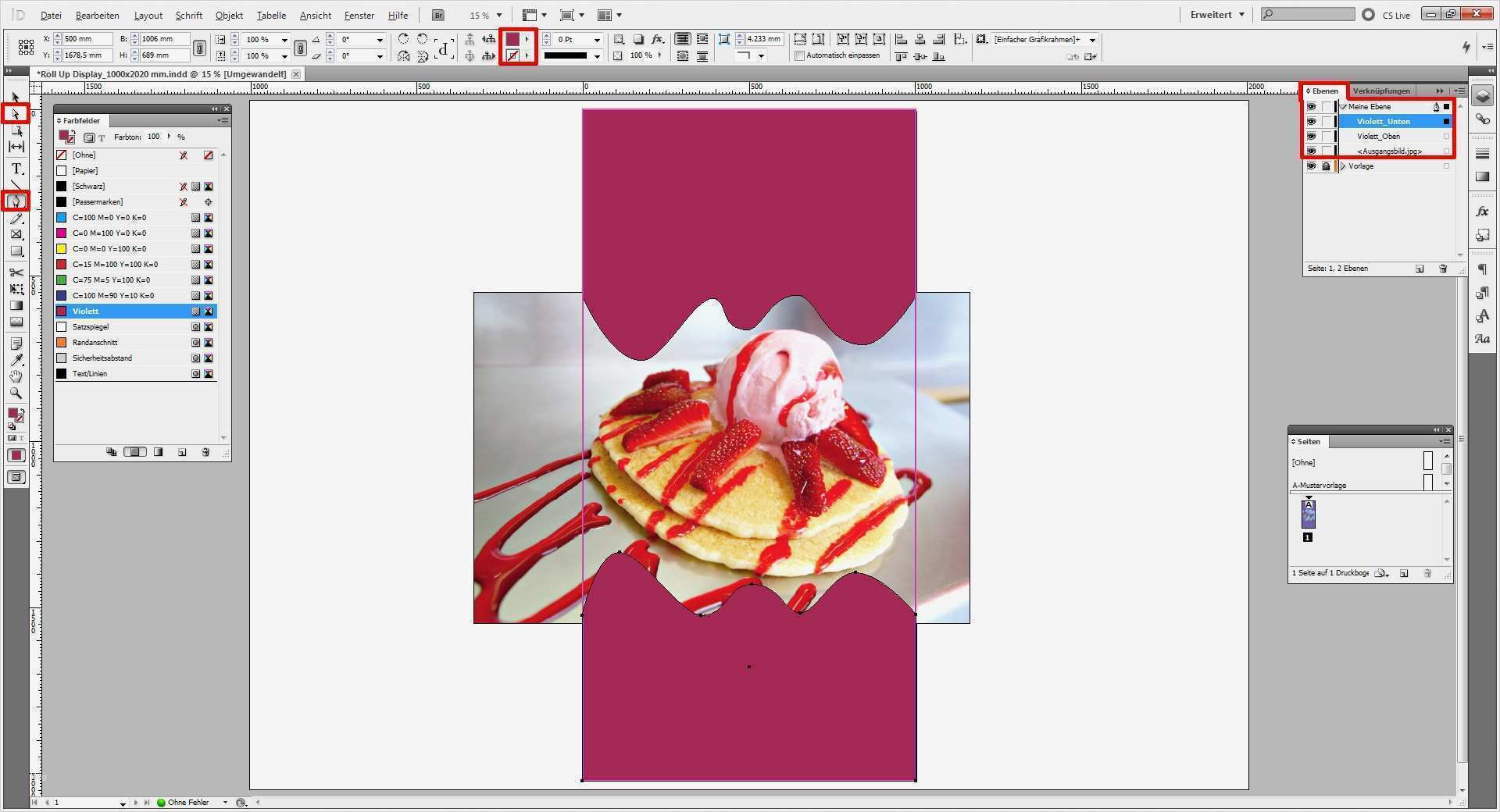Select the Scissors tool
The height and width of the screenshot is (812, 1500).
click(16, 272)
